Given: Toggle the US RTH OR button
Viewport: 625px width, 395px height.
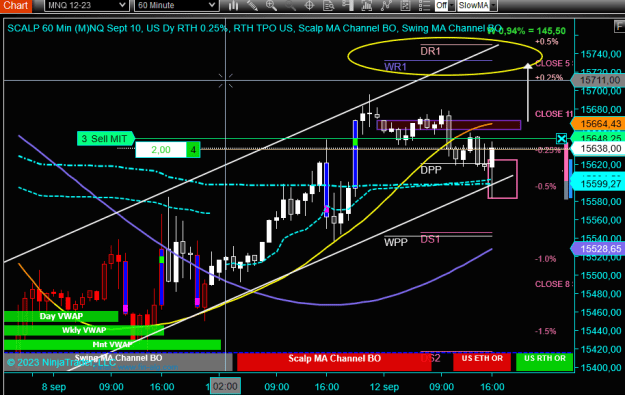Looking at the screenshot, I should (544, 362).
